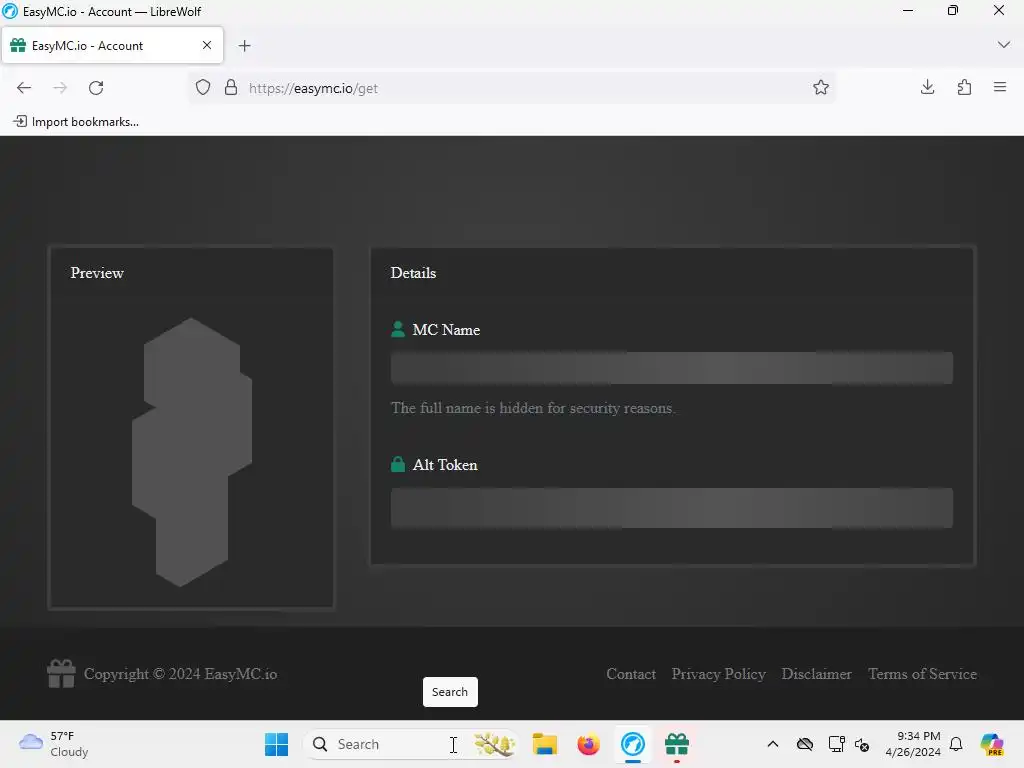Open the Privacy Policy link
The image size is (1024, 768).
point(718,674)
